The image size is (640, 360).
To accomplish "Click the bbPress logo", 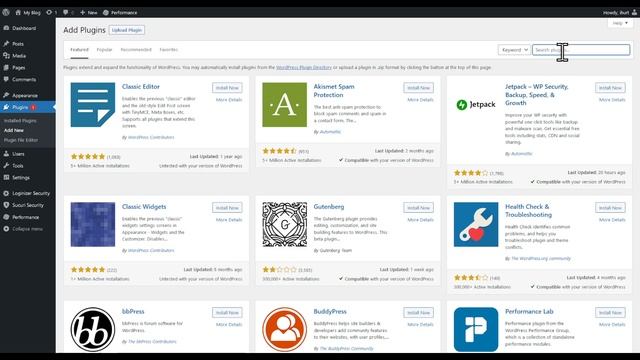I will [93, 329].
